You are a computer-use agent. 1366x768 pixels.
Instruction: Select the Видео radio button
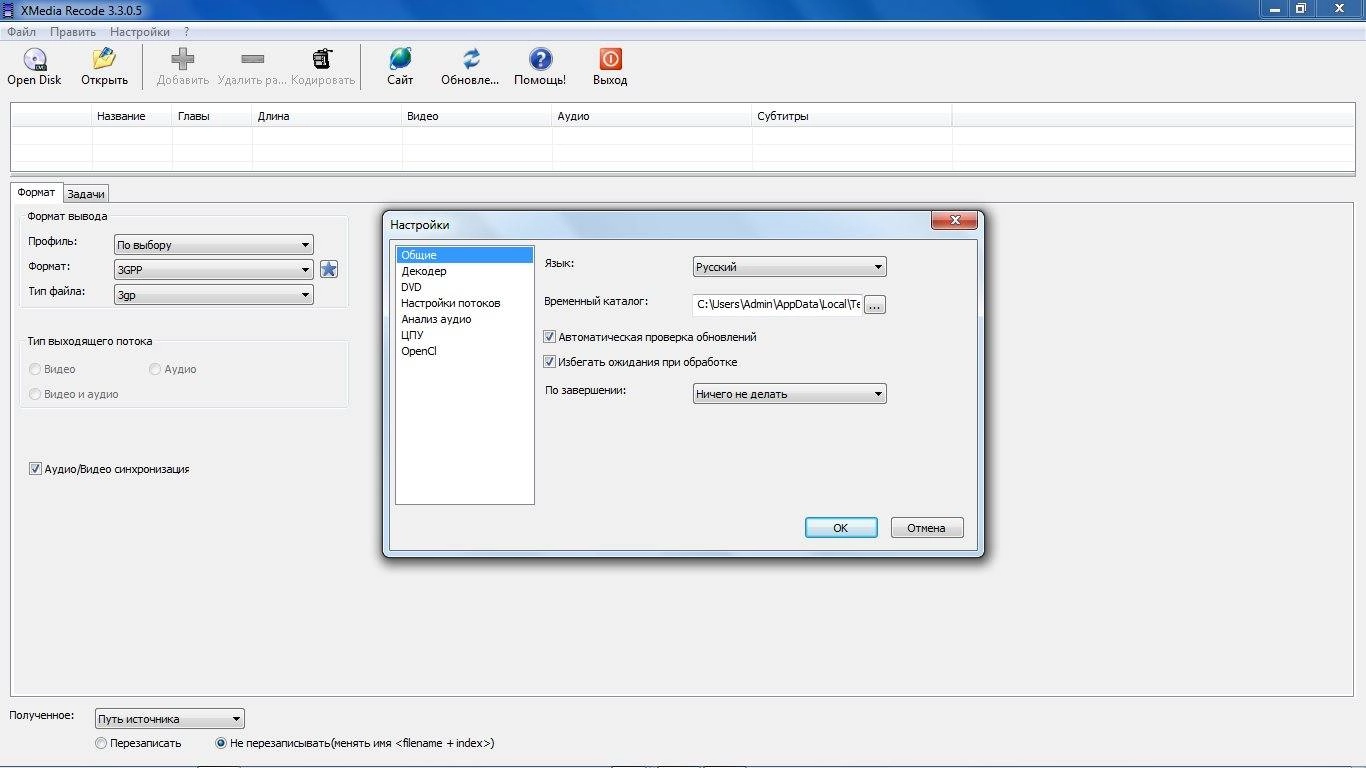click(35, 369)
